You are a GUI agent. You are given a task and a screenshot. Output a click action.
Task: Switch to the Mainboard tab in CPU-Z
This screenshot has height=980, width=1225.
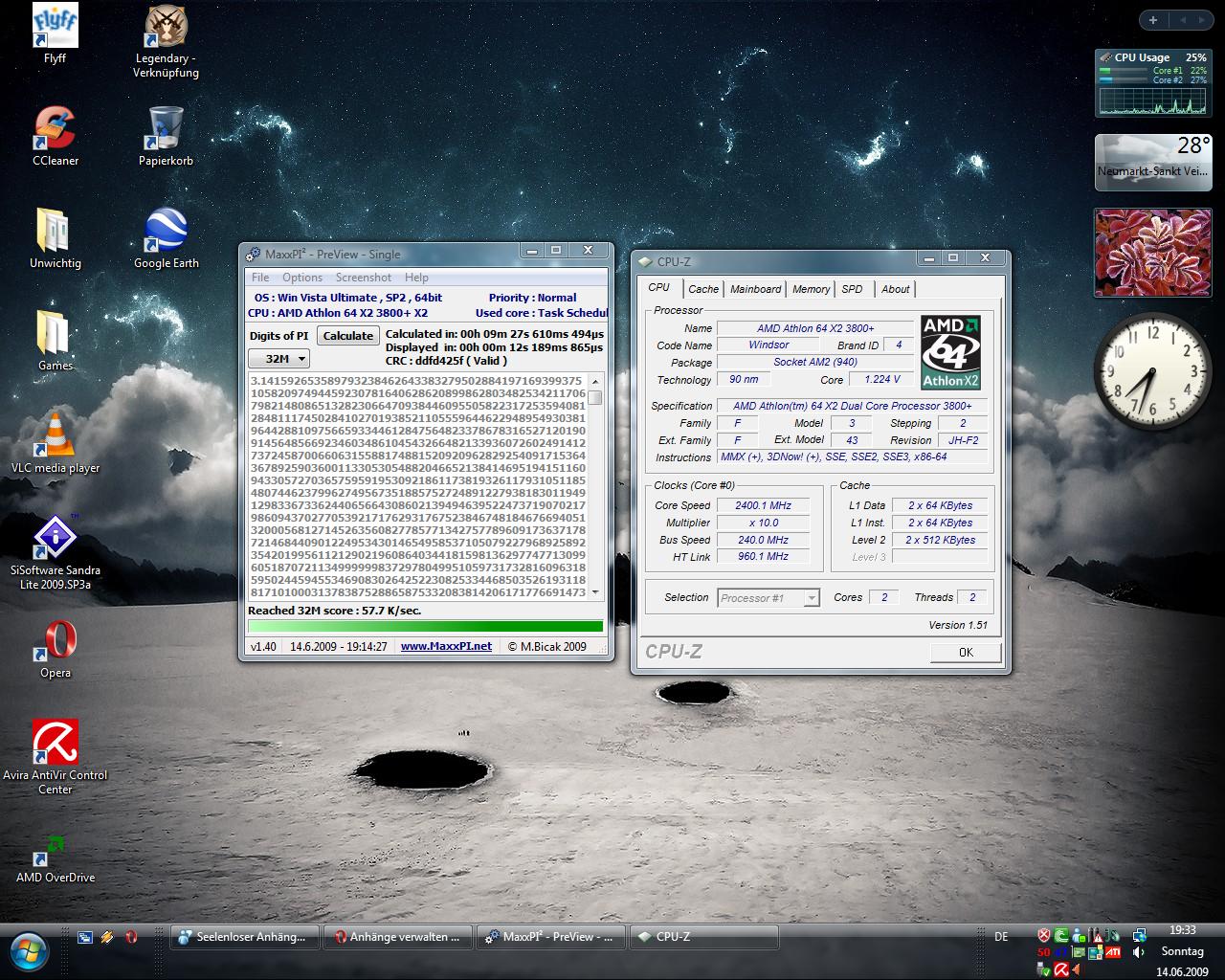755,289
